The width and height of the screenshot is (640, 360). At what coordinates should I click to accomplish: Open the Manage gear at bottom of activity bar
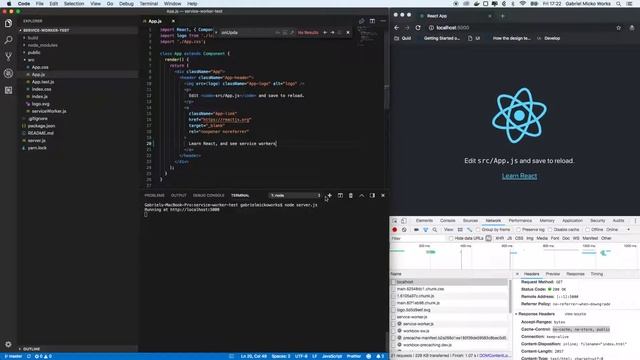click(x=8, y=344)
